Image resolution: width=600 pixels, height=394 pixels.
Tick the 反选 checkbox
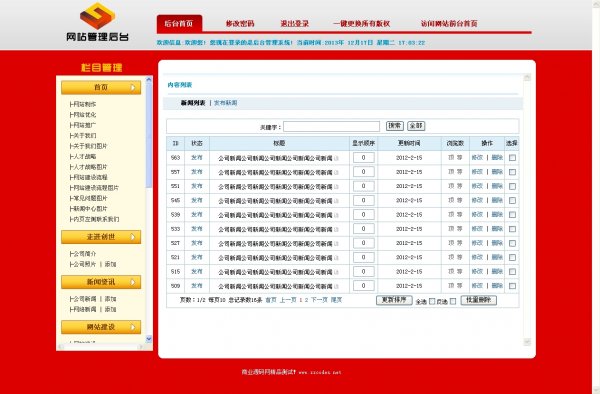click(x=453, y=301)
